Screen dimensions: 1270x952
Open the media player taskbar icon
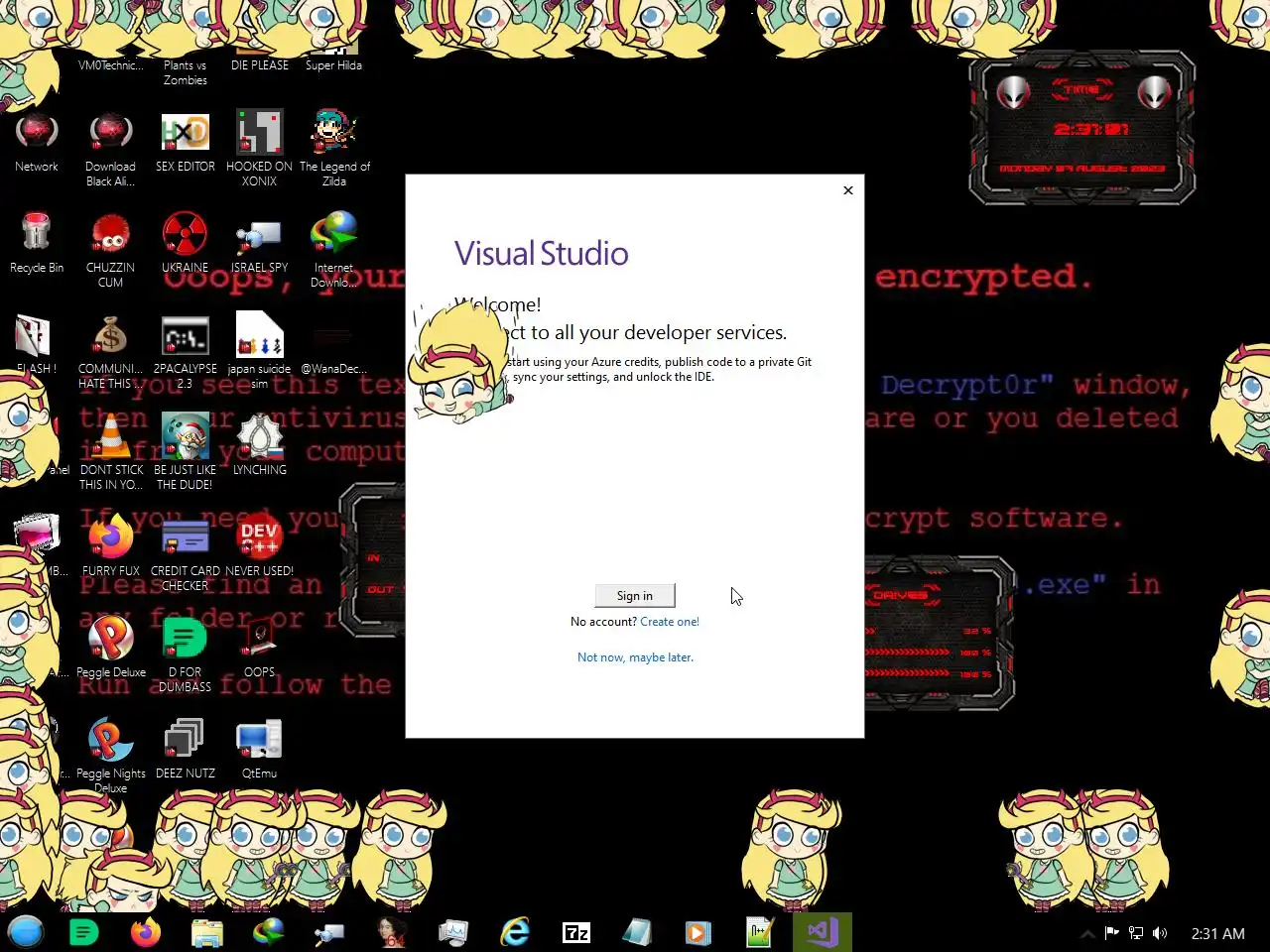click(x=698, y=932)
